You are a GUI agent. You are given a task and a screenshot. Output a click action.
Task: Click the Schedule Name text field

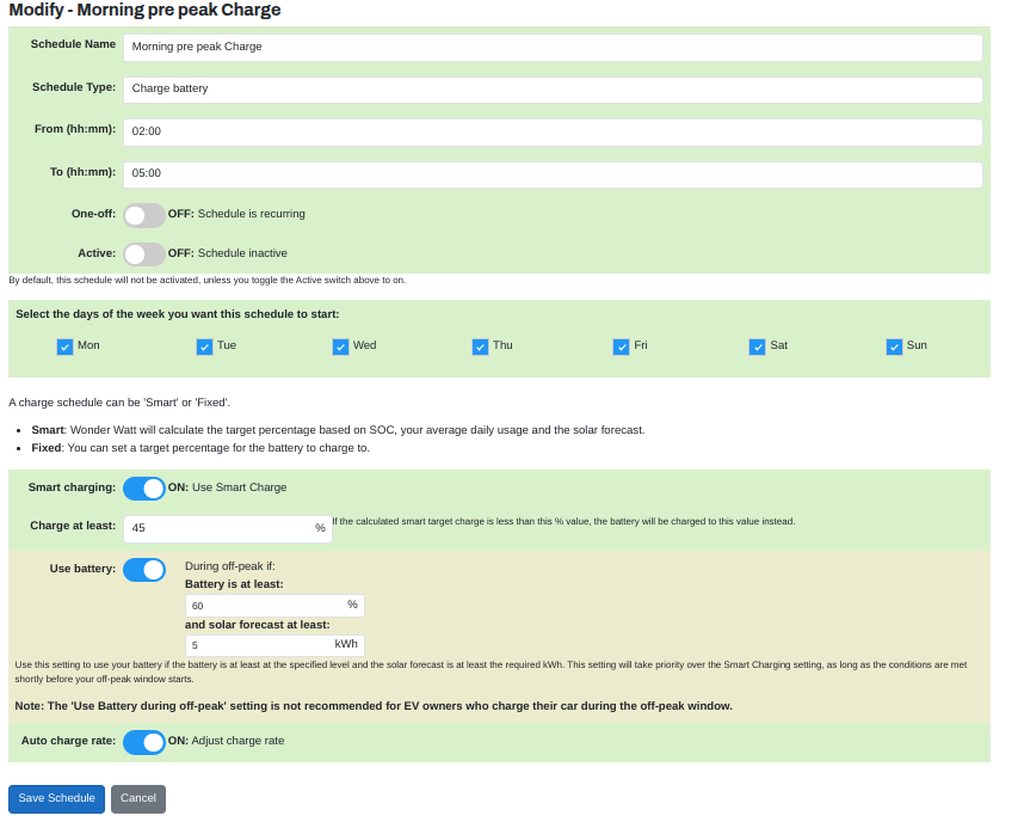tap(552, 47)
